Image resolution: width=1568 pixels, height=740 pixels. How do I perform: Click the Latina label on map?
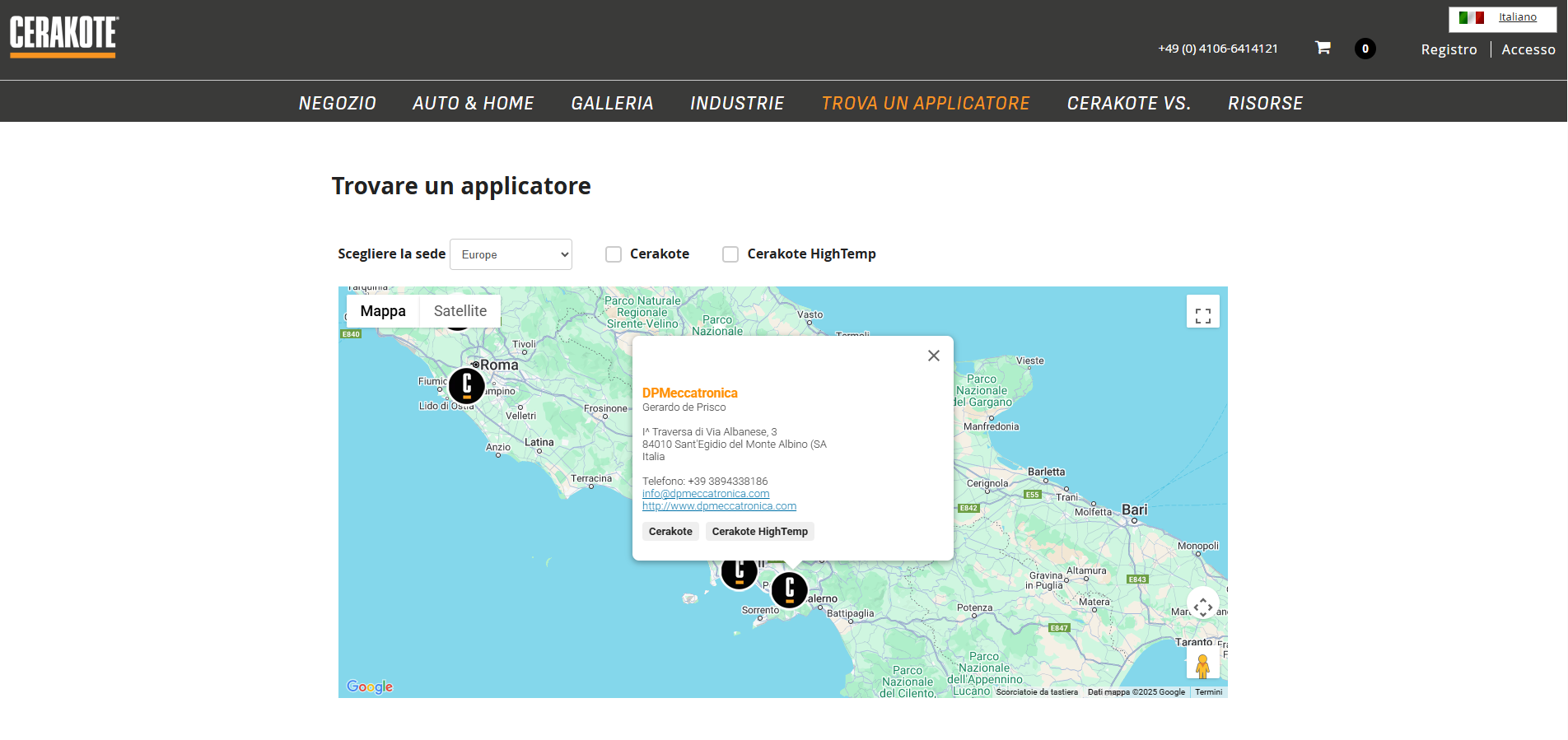[539, 443]
